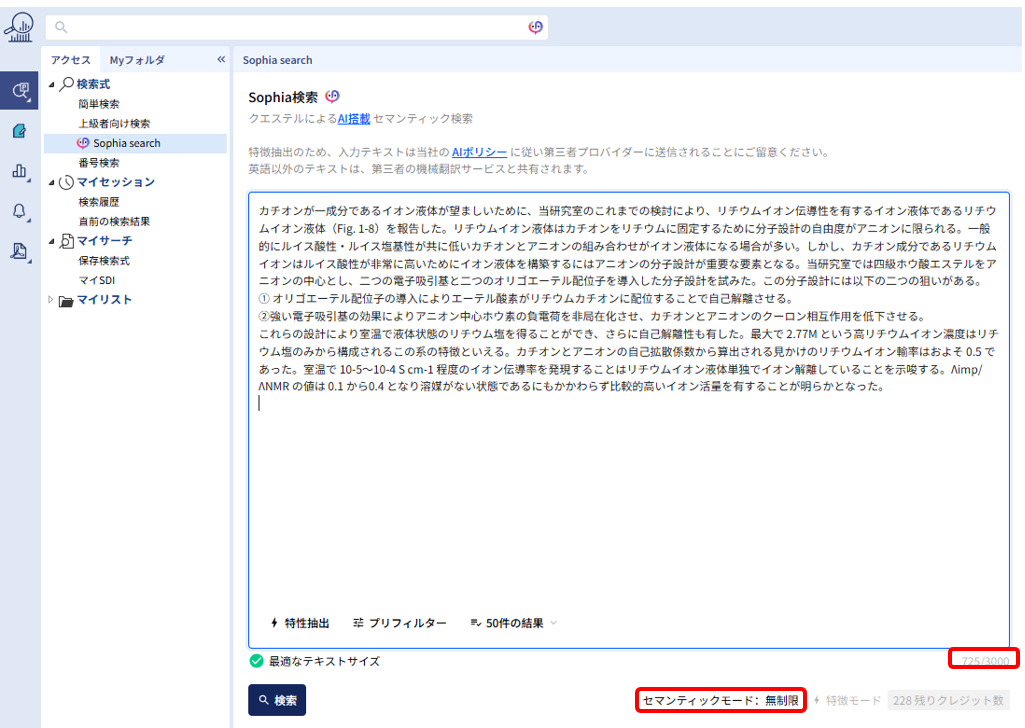Click the lightning icon beside 特徴モード
The image size is (1025, 728).
[x=817, y=701]
